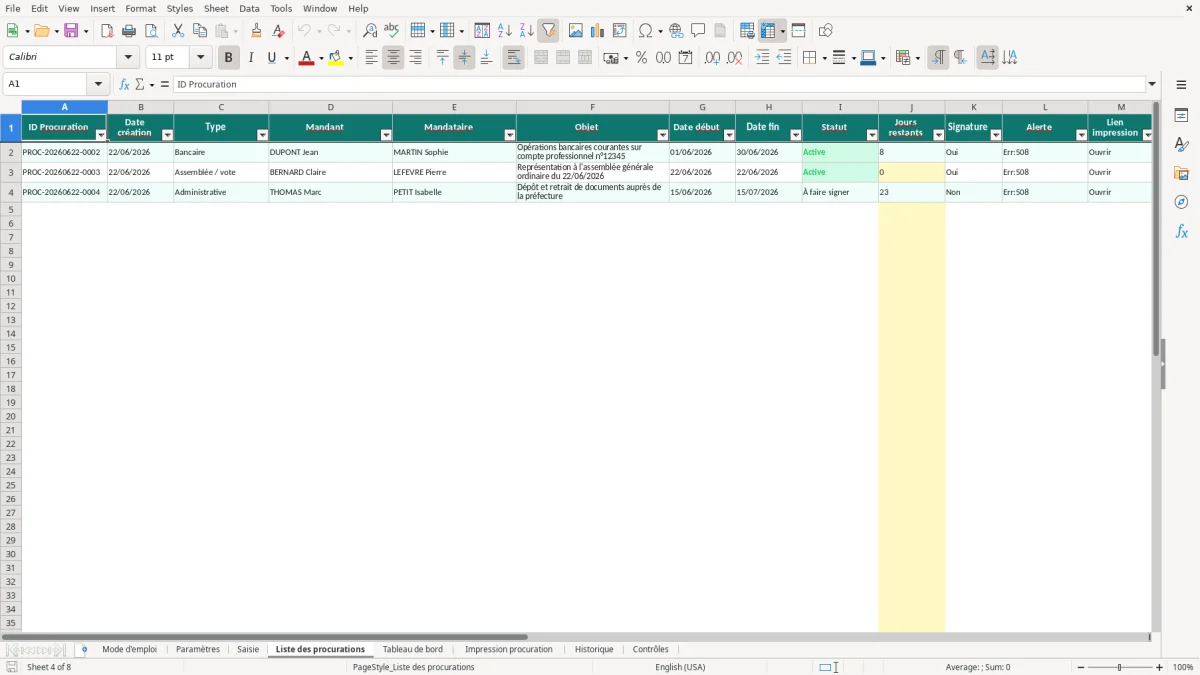
Task: Insert special character Omega icon
Action: click(x=646, y=31)
